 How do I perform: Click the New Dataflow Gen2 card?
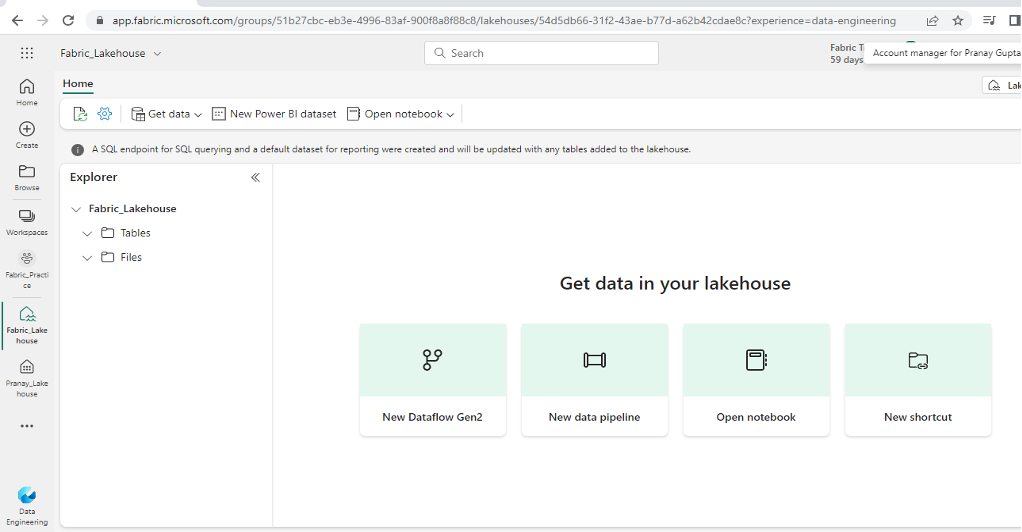433,379
